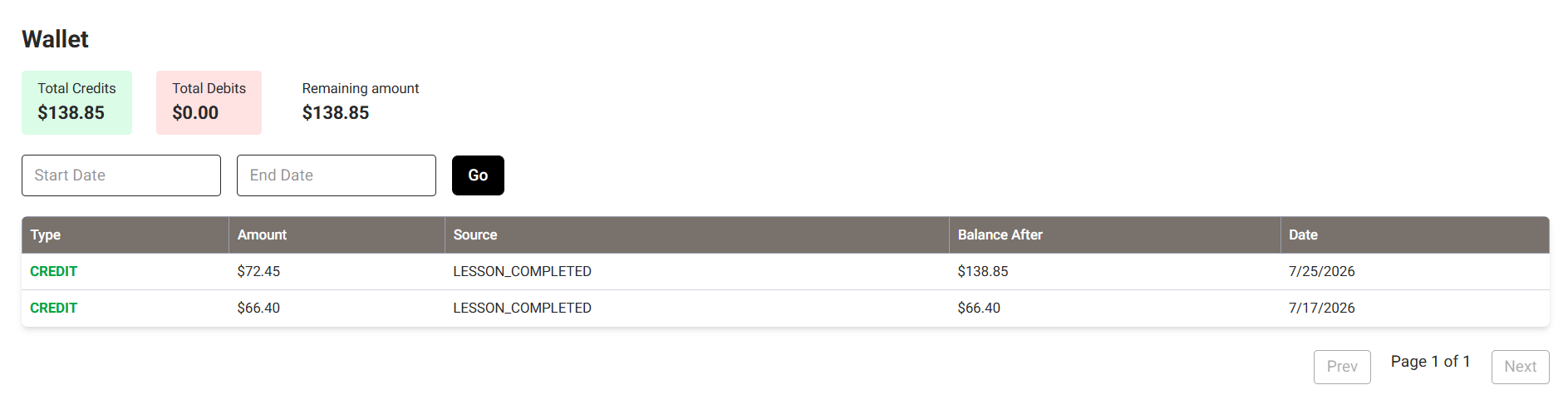Click the black Go button
Viewport: 1568px width, 395px height.
[478, 175]
